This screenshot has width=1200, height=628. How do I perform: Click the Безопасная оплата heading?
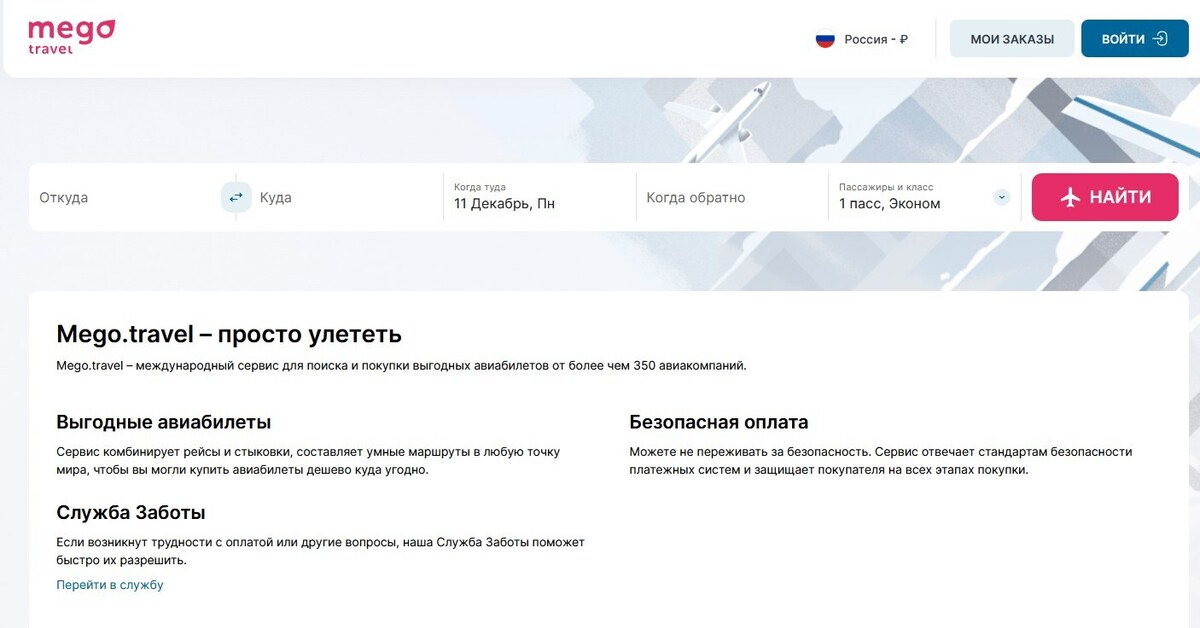coord(719,422)
